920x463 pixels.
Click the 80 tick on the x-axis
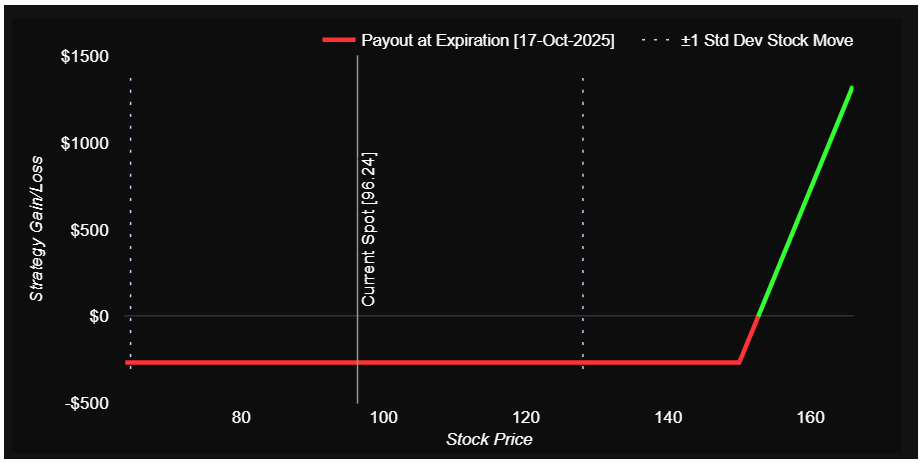pyautogui.click(x=240, y=417)
